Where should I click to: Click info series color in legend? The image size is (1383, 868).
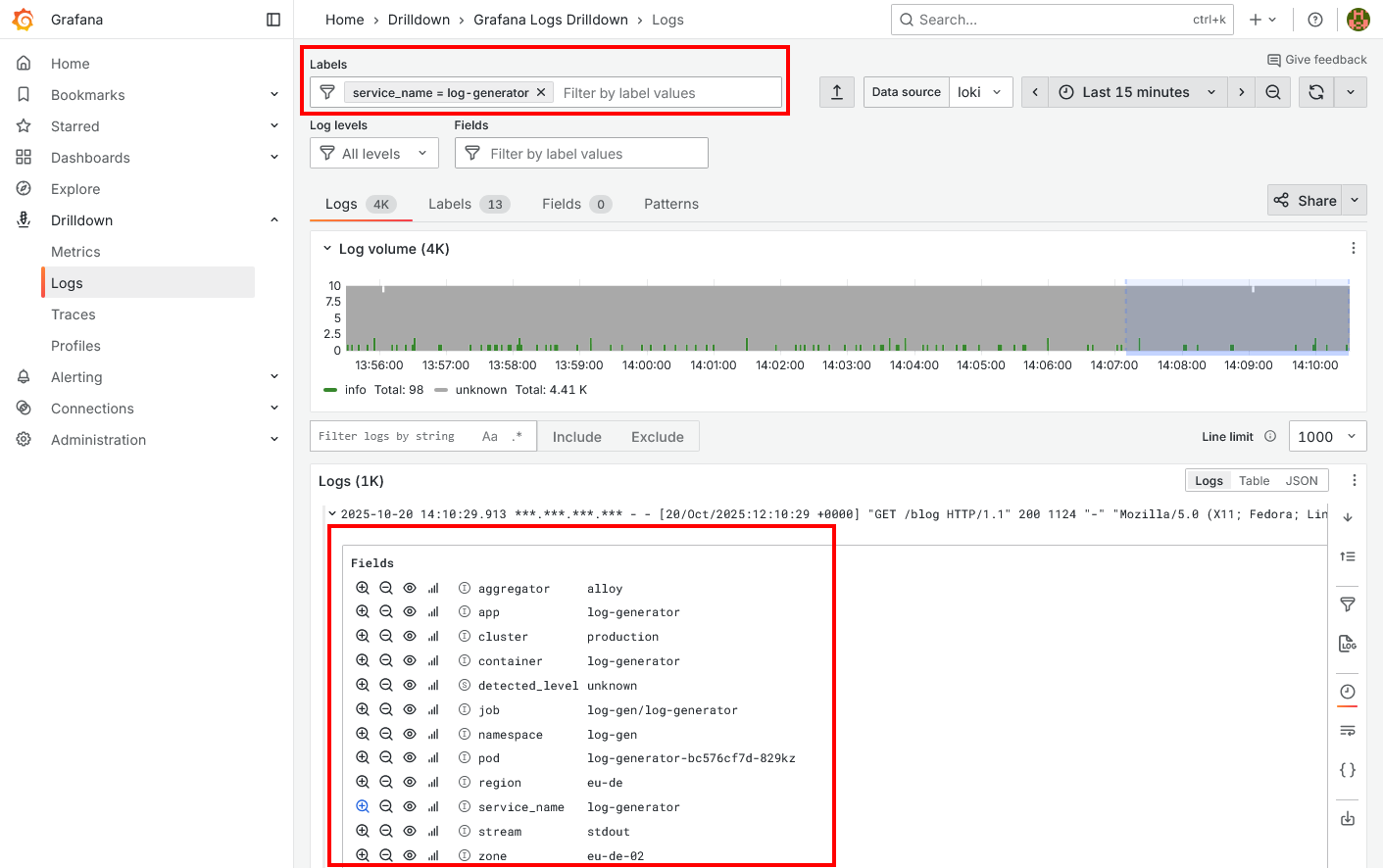pos(330,390)
